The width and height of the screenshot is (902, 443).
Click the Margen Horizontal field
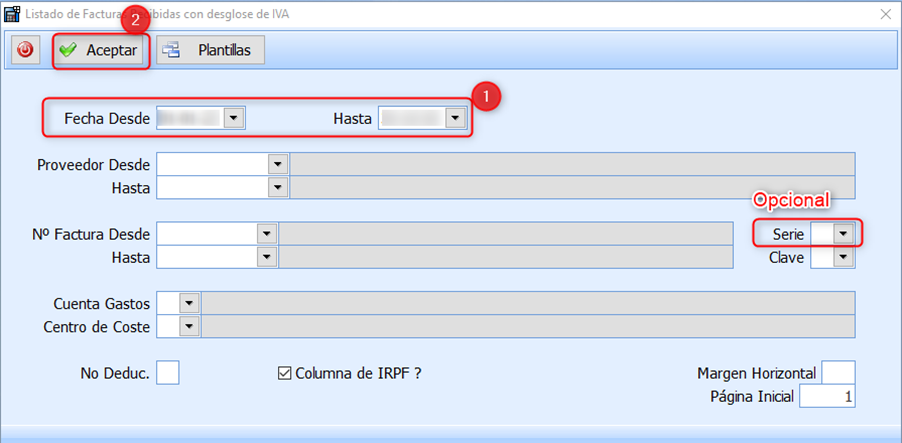(x=837, y=372)
